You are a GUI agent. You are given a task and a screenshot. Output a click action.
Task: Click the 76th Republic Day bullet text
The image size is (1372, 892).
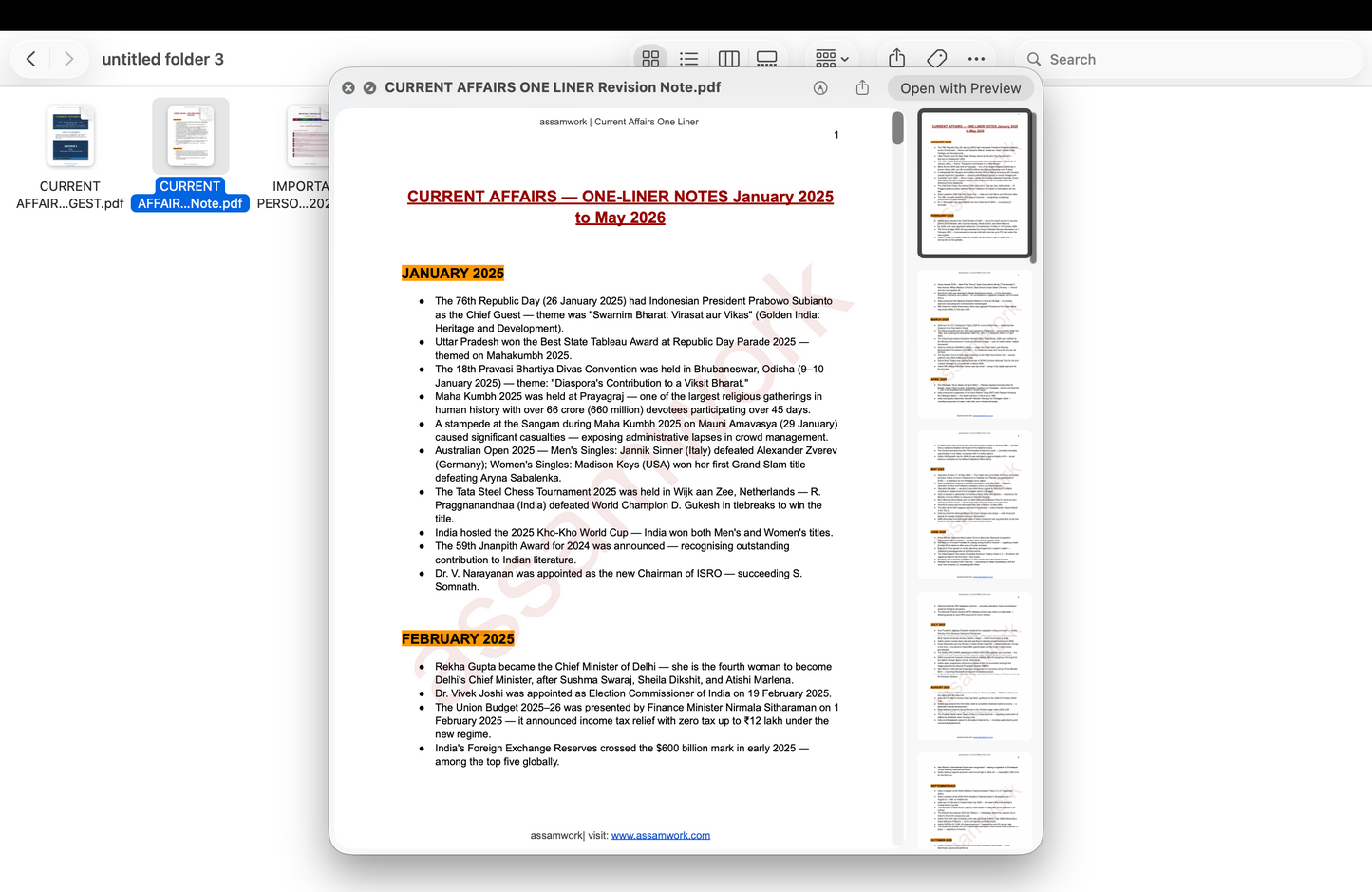634,314
